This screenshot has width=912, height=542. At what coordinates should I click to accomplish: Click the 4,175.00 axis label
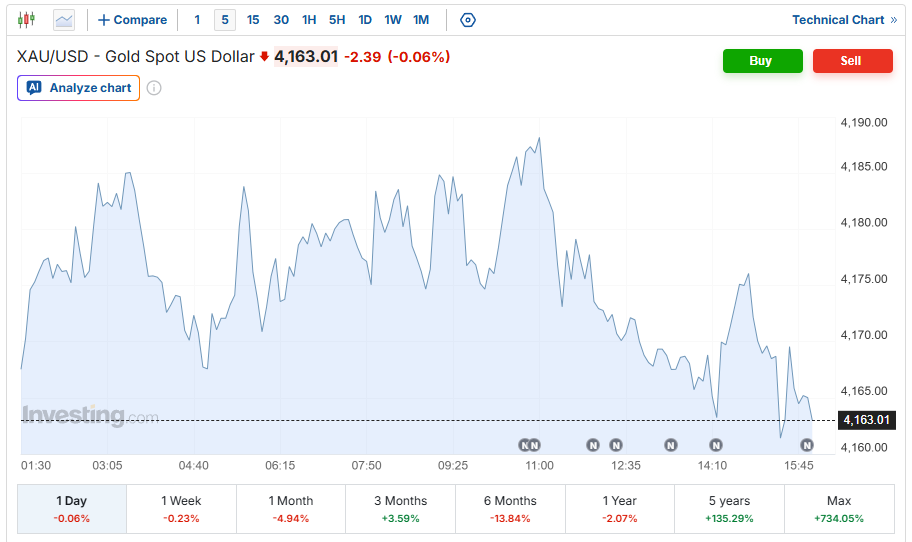click(864, 279)
